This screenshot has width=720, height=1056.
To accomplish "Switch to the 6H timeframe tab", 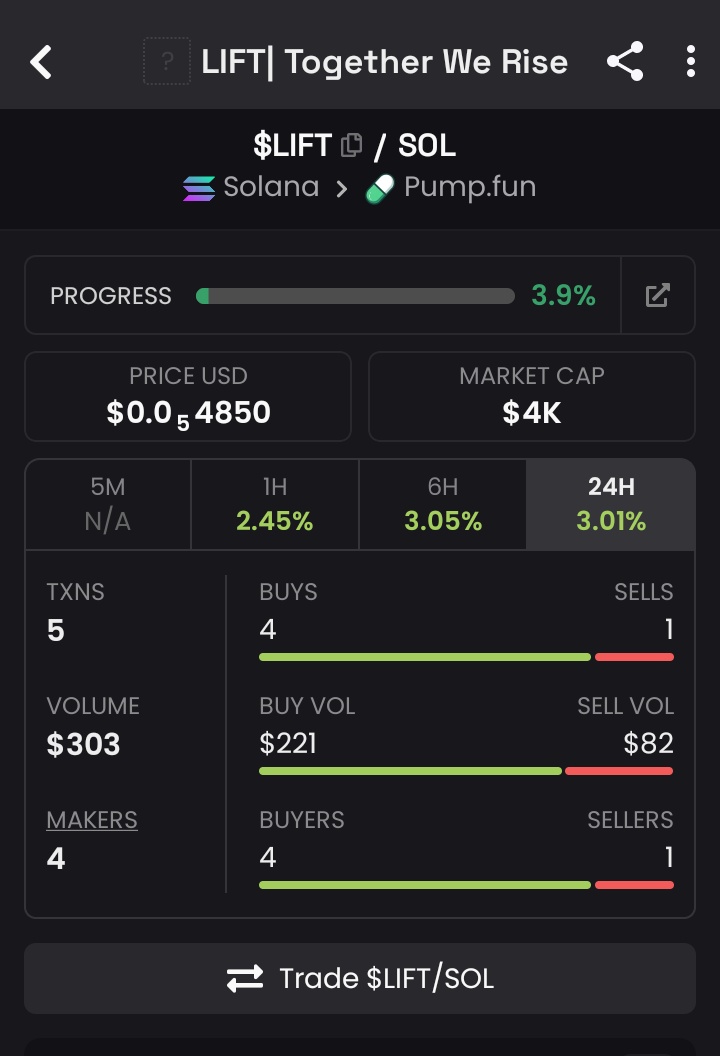I will pyautogui.click(x=443, y=504).
